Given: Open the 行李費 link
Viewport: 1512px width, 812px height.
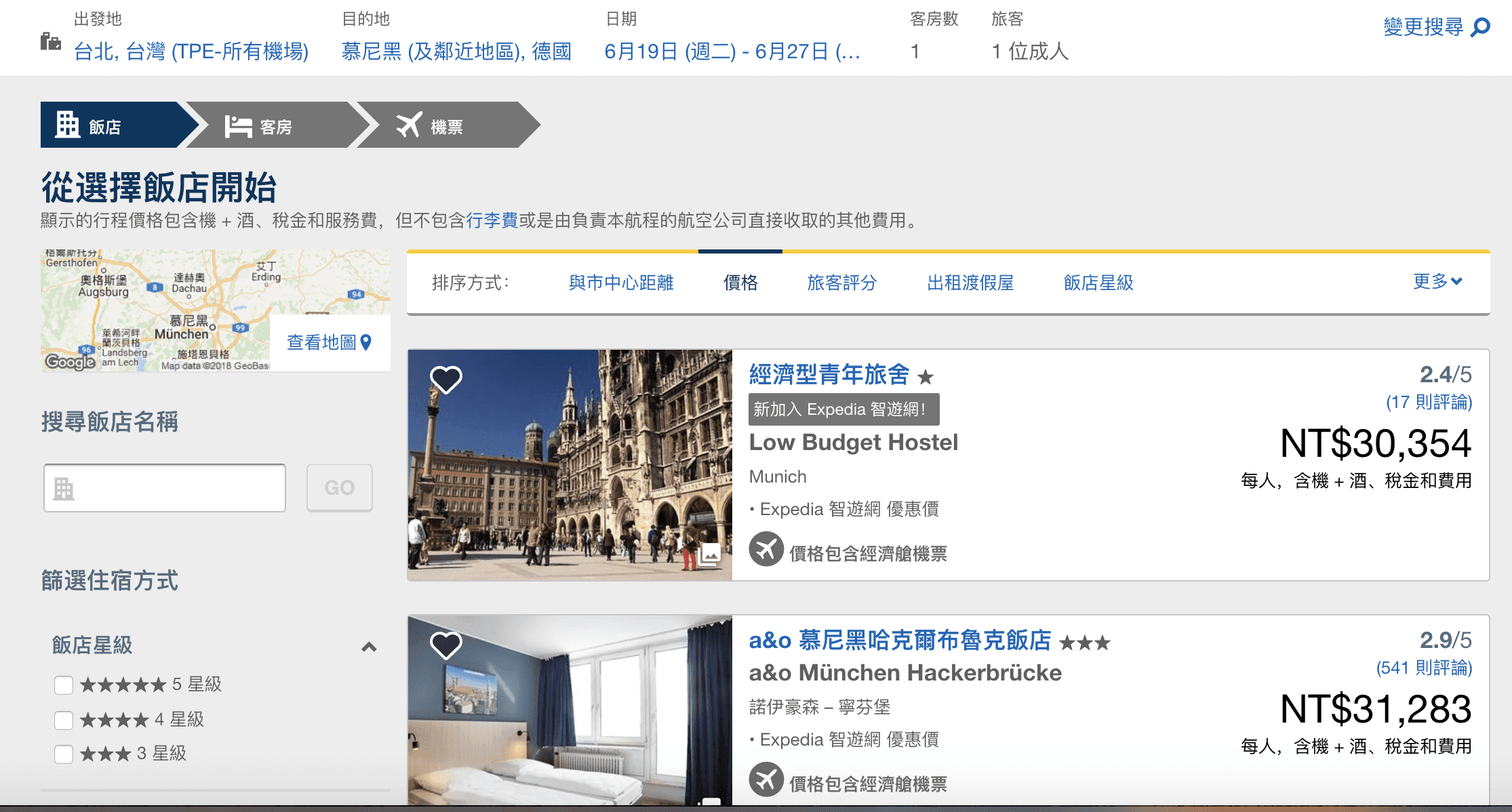Looking at the screenshot, I should pos(492,220).
